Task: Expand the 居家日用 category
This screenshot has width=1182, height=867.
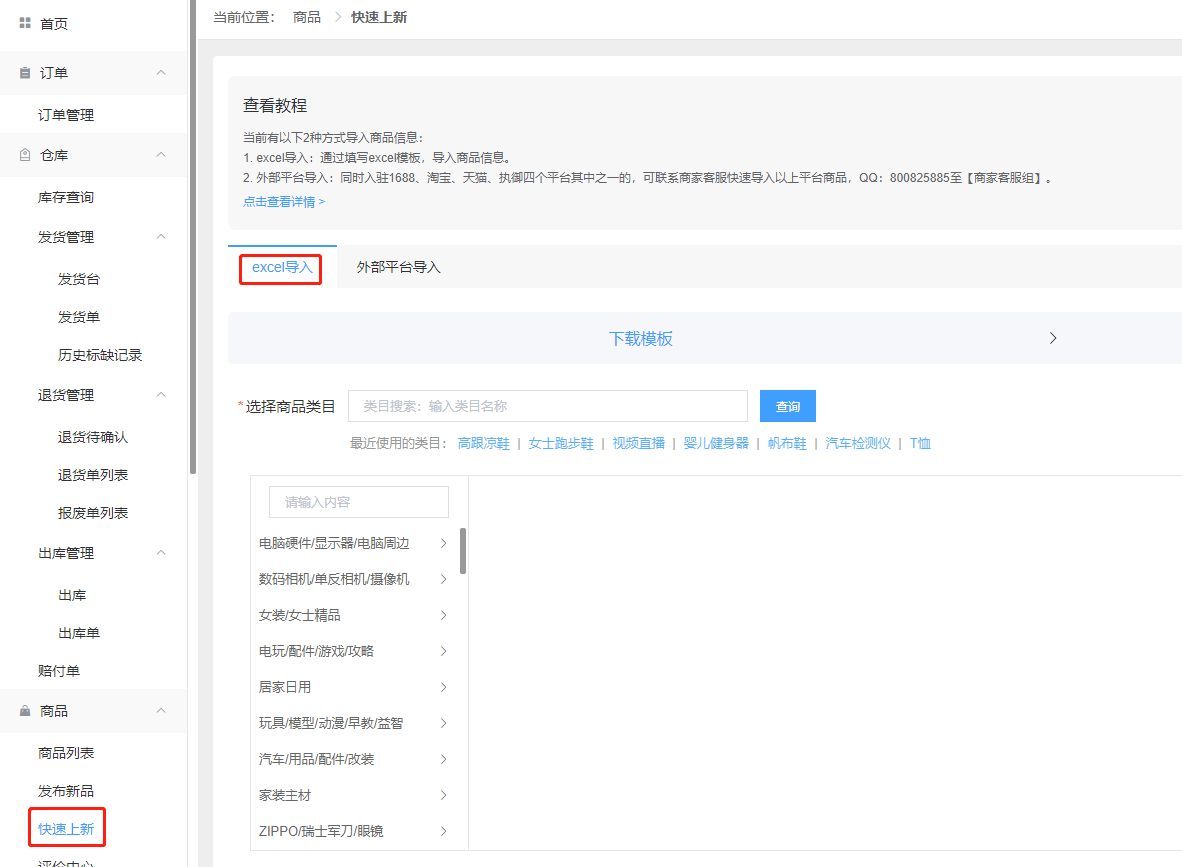Action: pyautogui.click(x=442, y=687)
